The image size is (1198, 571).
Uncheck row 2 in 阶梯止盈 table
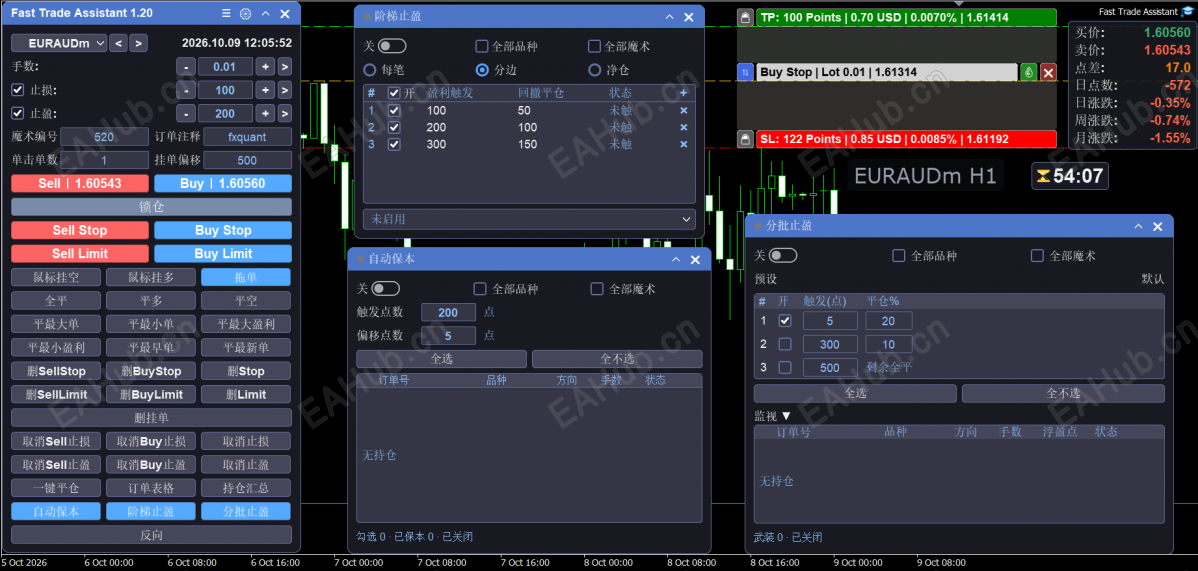394,127
